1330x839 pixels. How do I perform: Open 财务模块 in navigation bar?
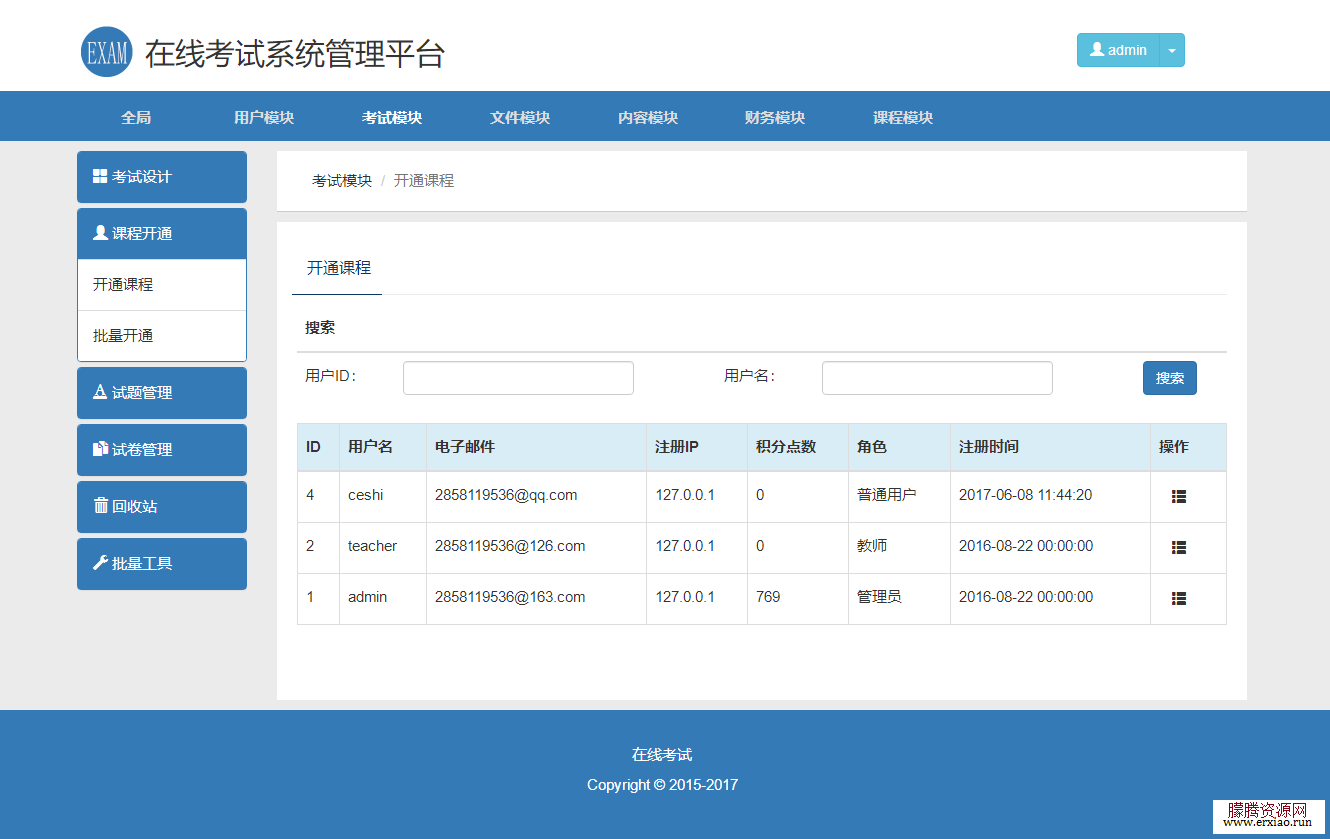point(775,117)
